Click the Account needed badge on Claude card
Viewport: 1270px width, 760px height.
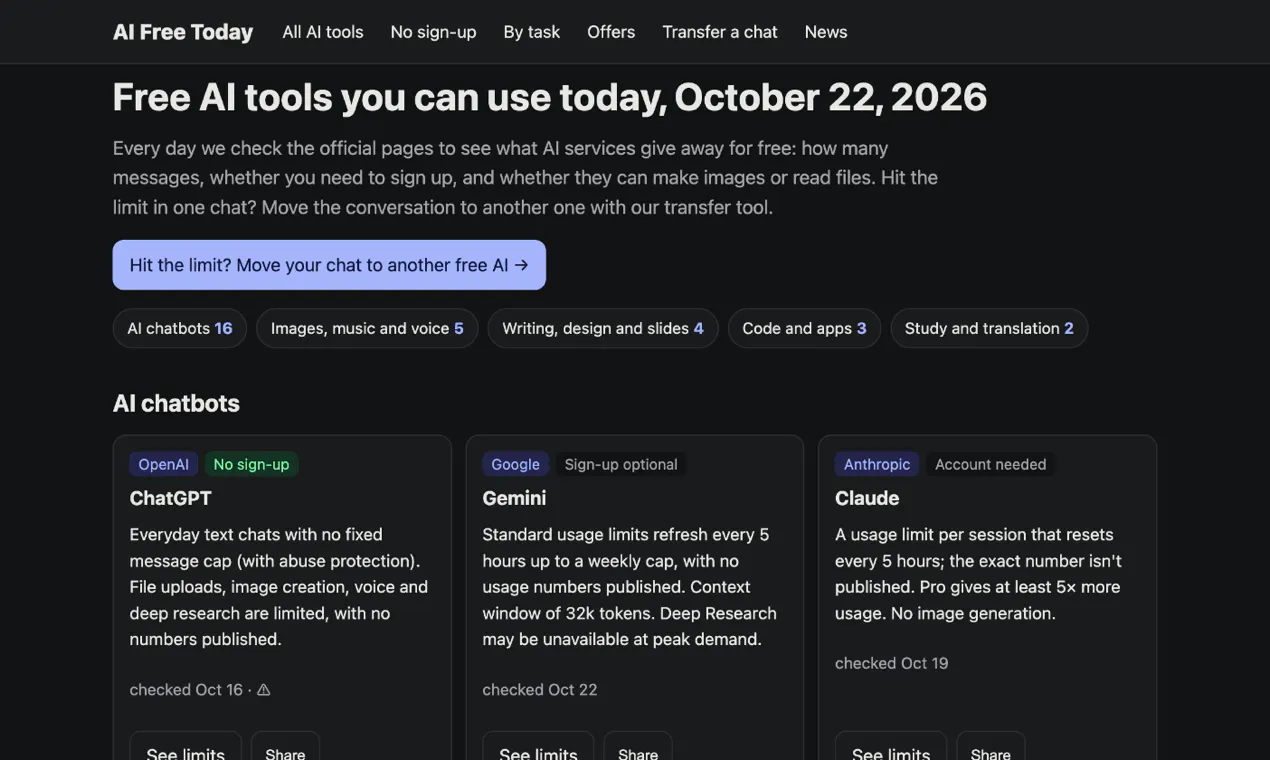(991, 464)
